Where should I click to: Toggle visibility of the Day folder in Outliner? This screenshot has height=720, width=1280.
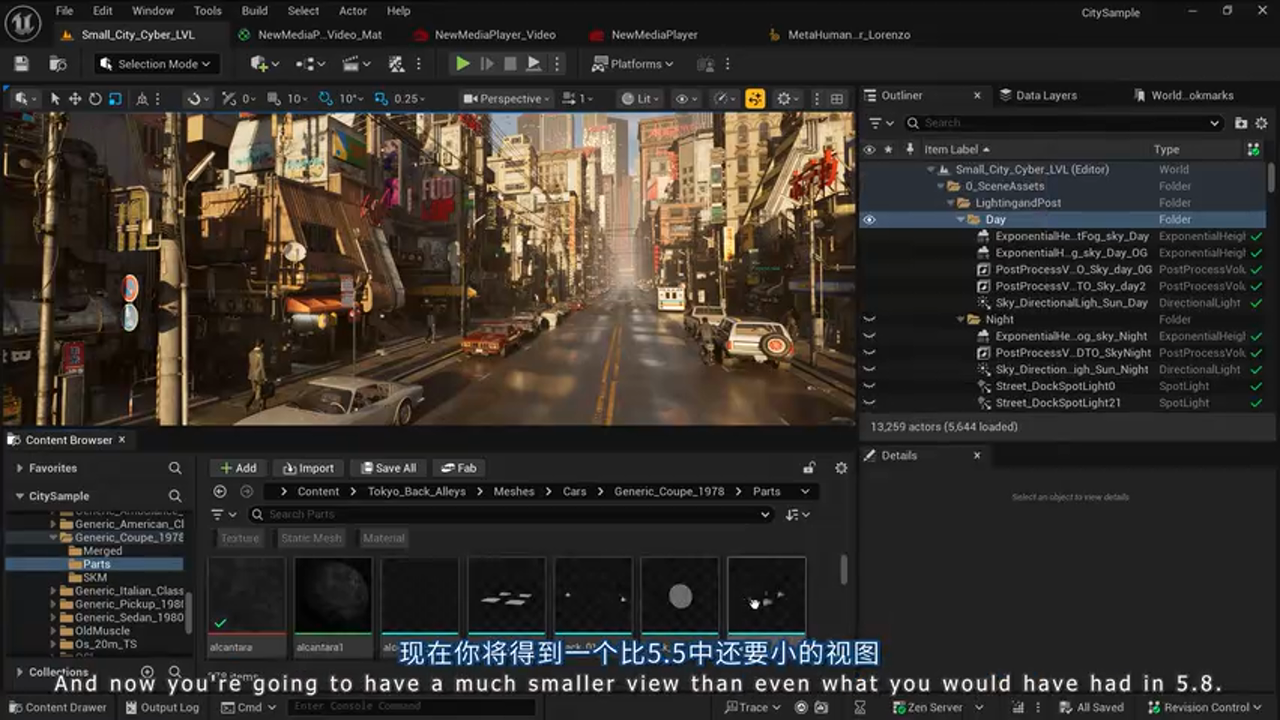869,219
